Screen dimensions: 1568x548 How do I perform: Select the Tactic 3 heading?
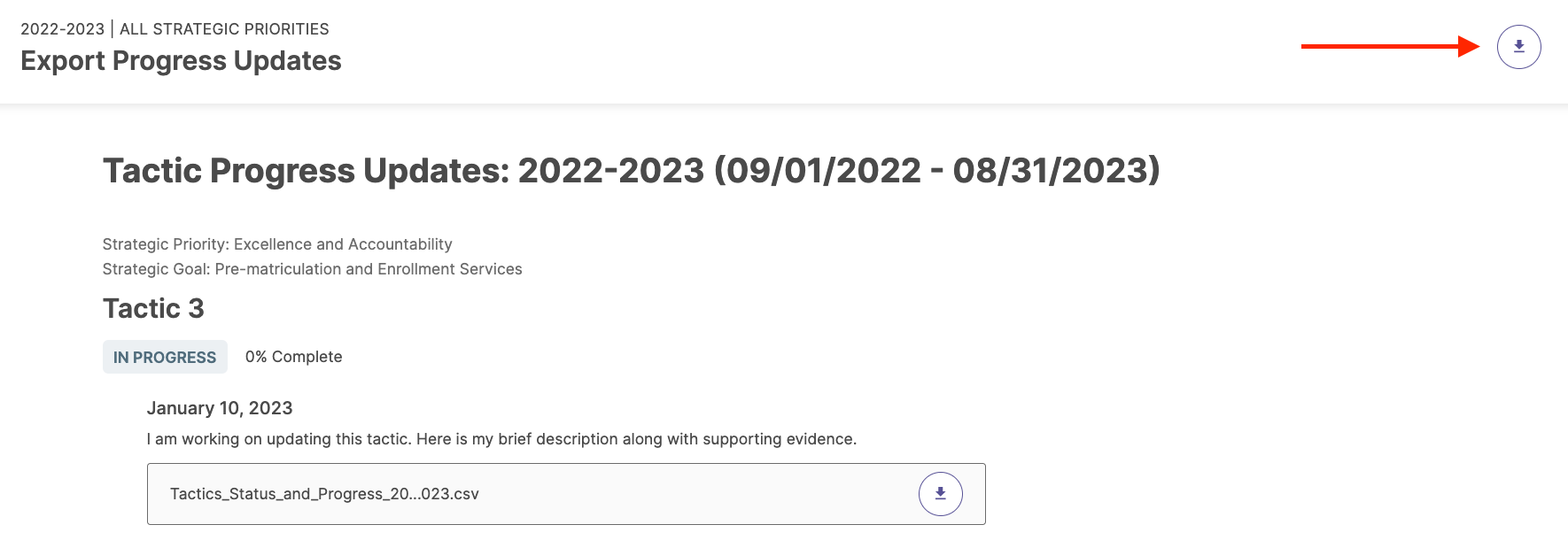153,308
